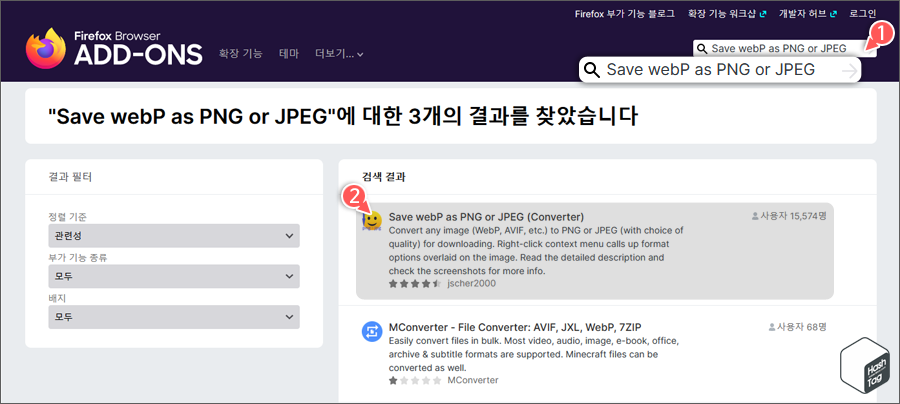Click the 결과 필터 heading

(70, 177)
